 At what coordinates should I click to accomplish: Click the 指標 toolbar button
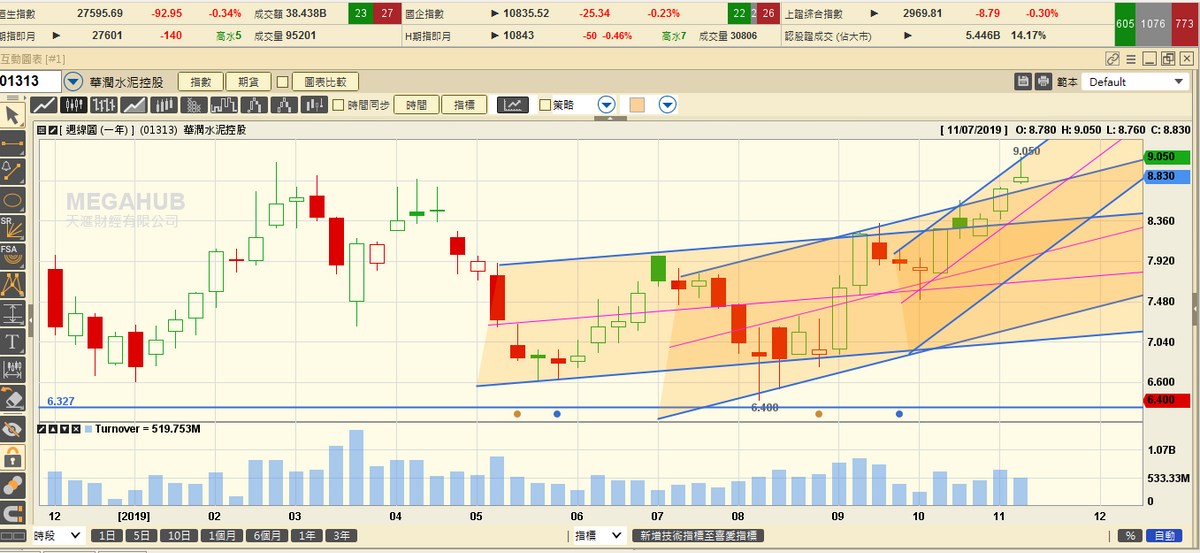pos(464,104)
